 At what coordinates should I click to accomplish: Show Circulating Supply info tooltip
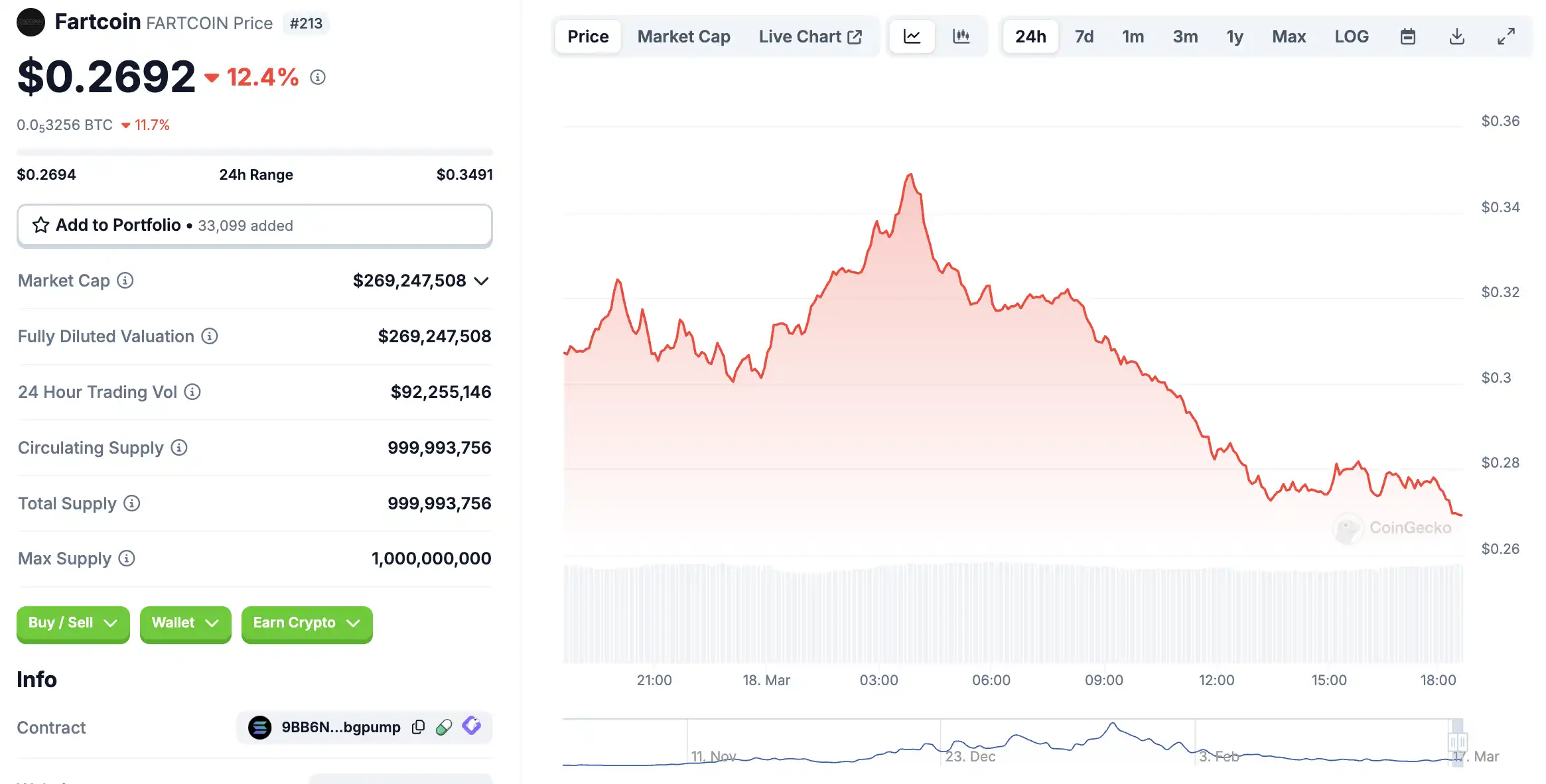pos(179,448)
